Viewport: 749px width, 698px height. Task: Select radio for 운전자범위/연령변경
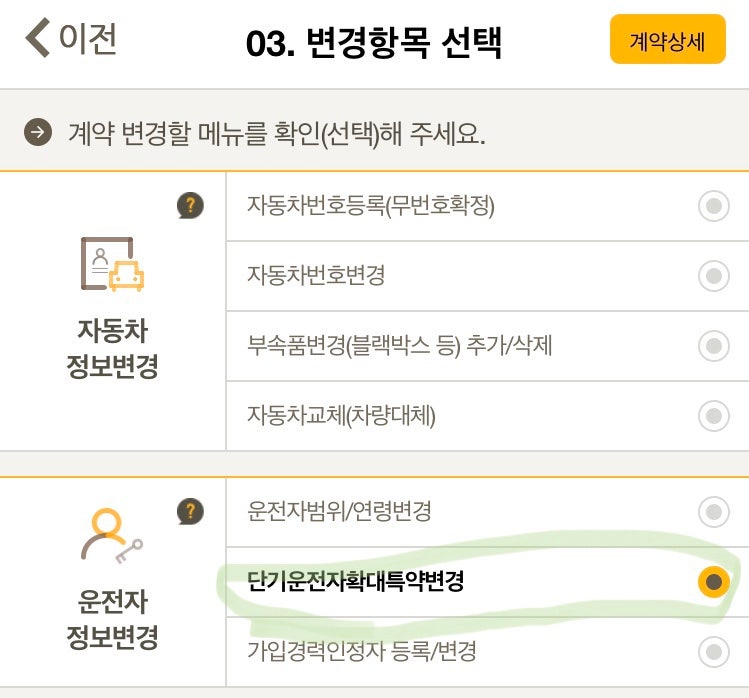click(x=713, y=512)
